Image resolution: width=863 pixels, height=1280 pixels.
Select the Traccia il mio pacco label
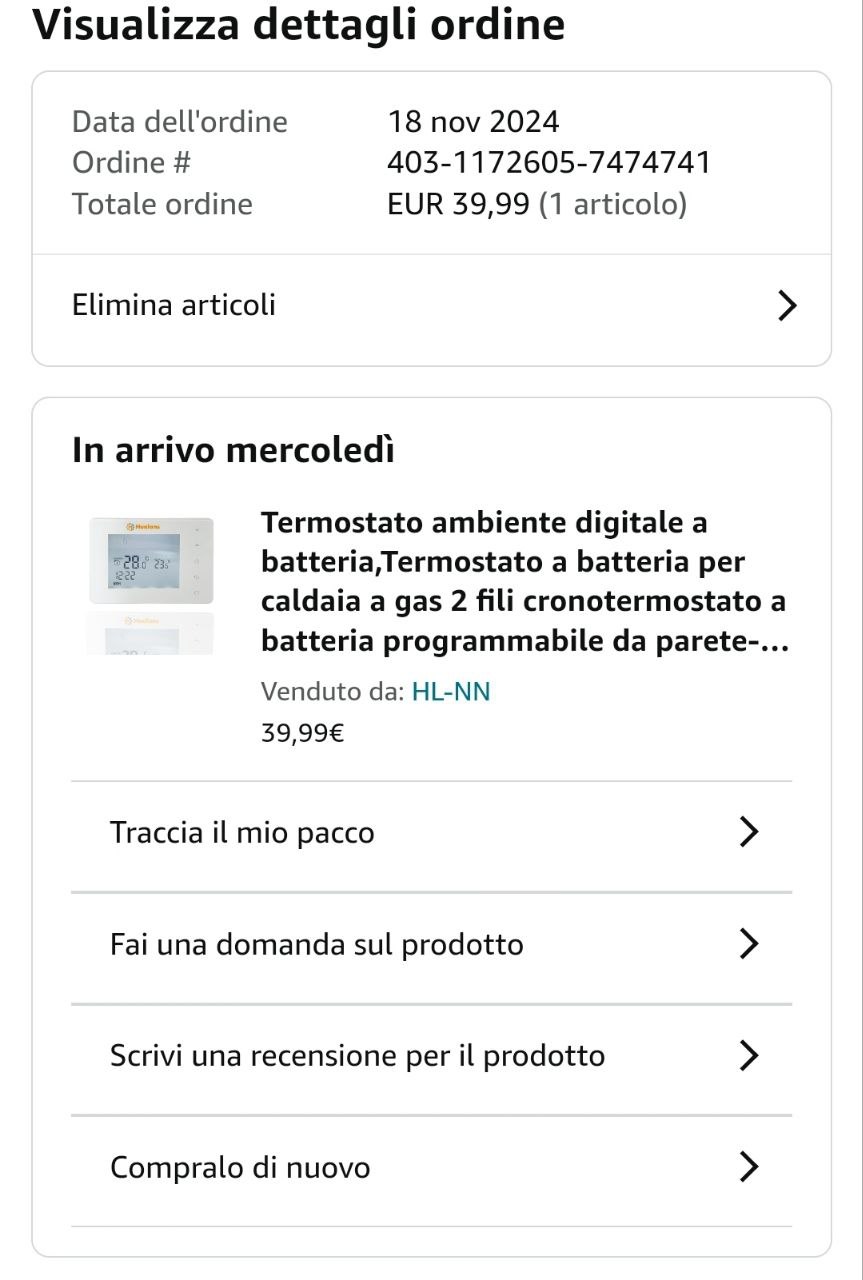pos(242,833)
